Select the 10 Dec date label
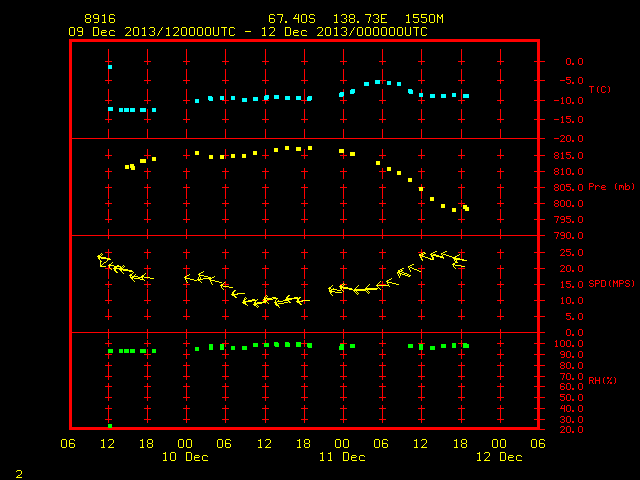 pyautogui.click(x=185, y=457)
